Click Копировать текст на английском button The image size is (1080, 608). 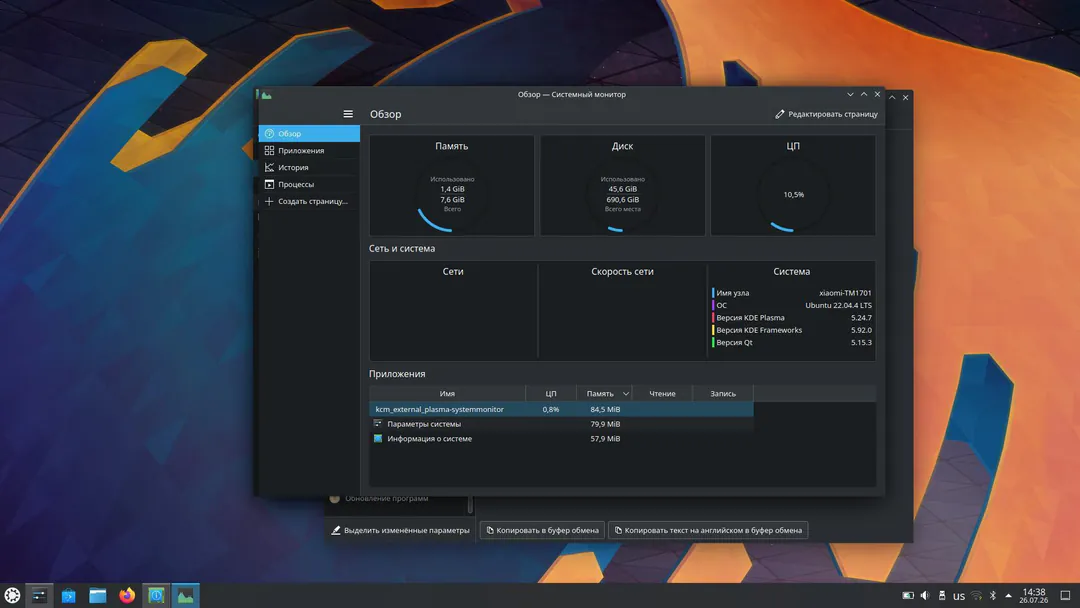(708, 530)
